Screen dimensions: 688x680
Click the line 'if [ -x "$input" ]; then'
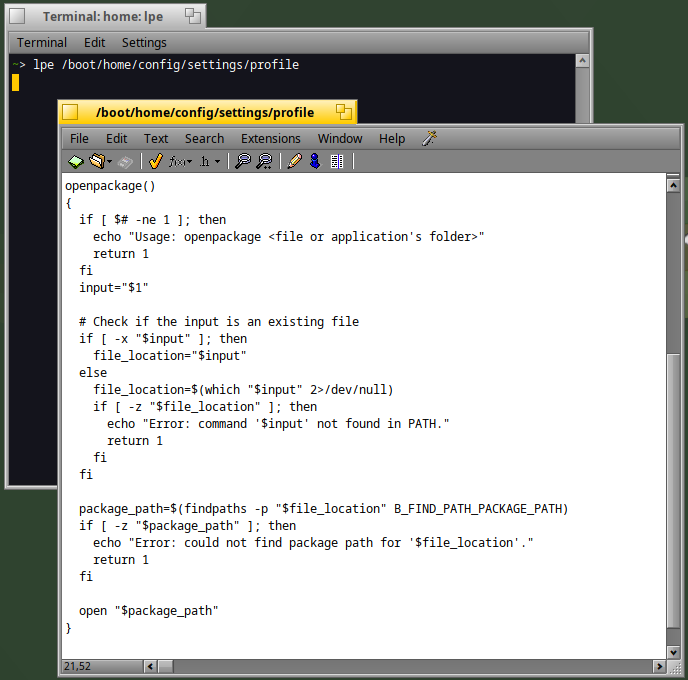pos(163,339)
